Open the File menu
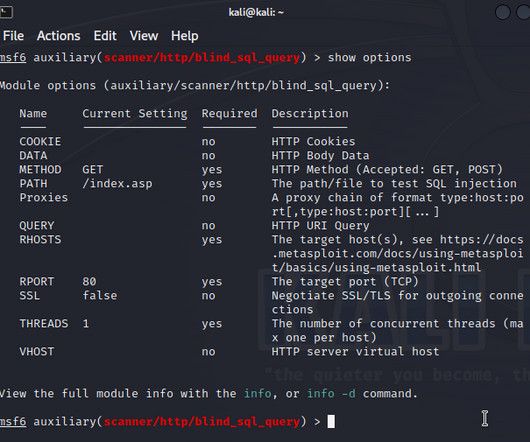530x442 pixels. 13,36
